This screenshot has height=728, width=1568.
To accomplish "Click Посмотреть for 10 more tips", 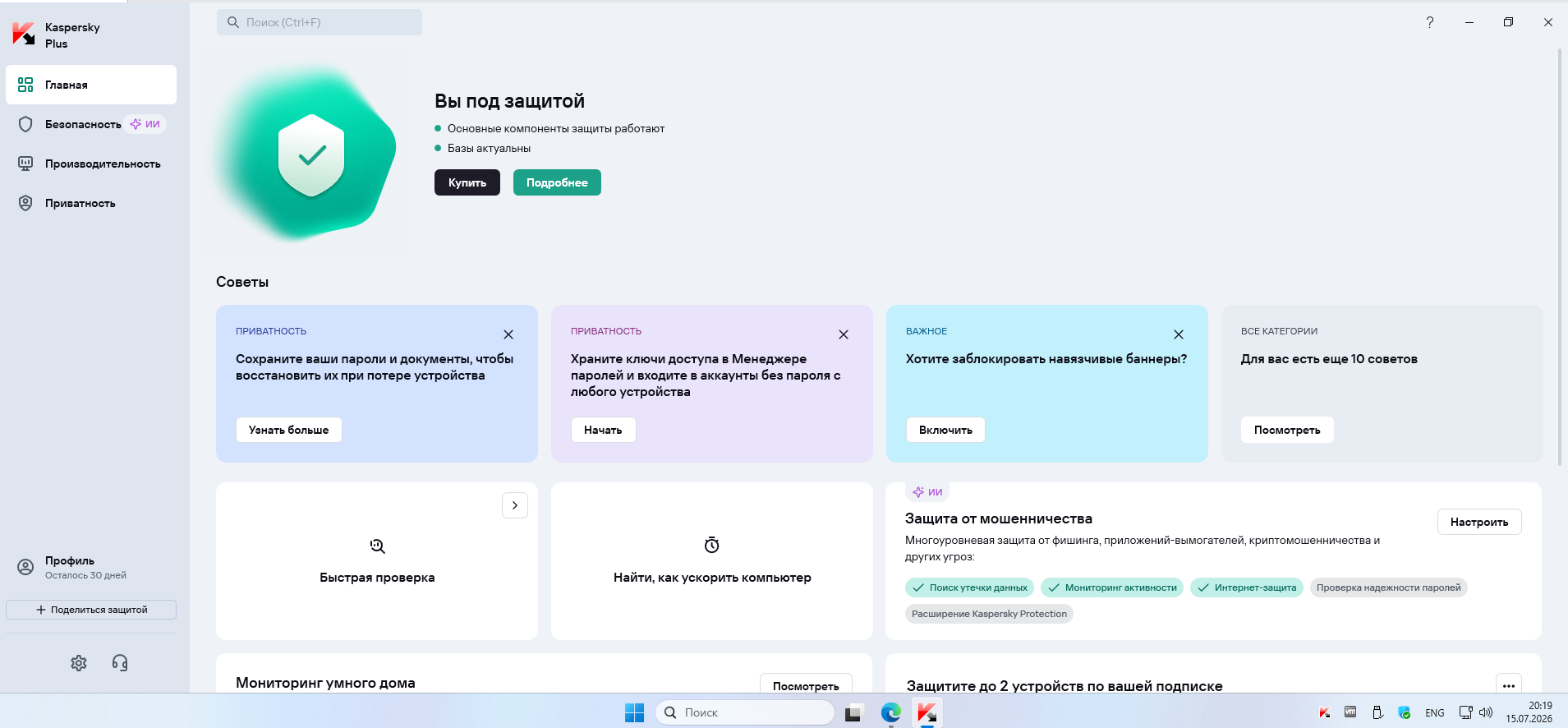I will 1287,430.
